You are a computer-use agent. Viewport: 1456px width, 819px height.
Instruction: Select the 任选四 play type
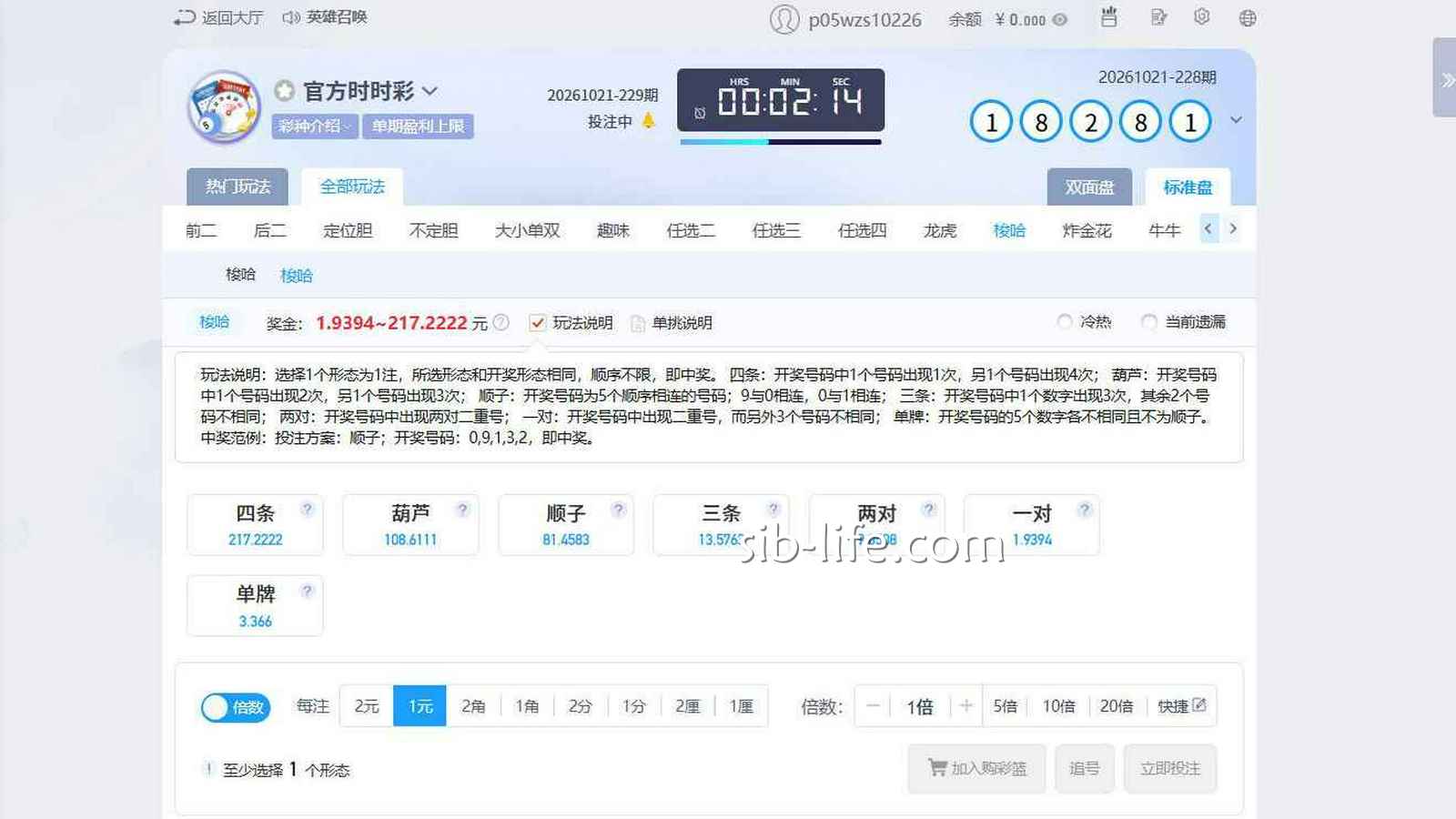click(x=862, y=230)
